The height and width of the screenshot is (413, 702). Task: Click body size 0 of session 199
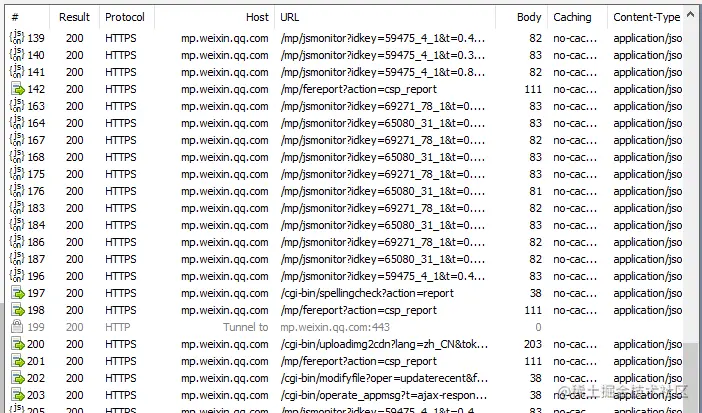coord(538,327)
